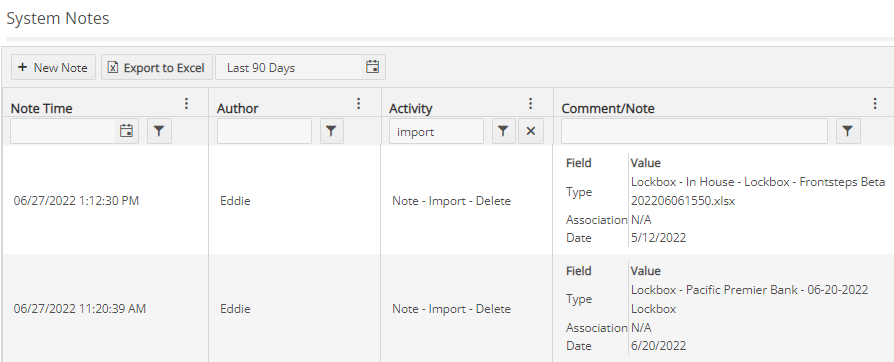Click Activity filter box containing import

[x=437, y=131]
